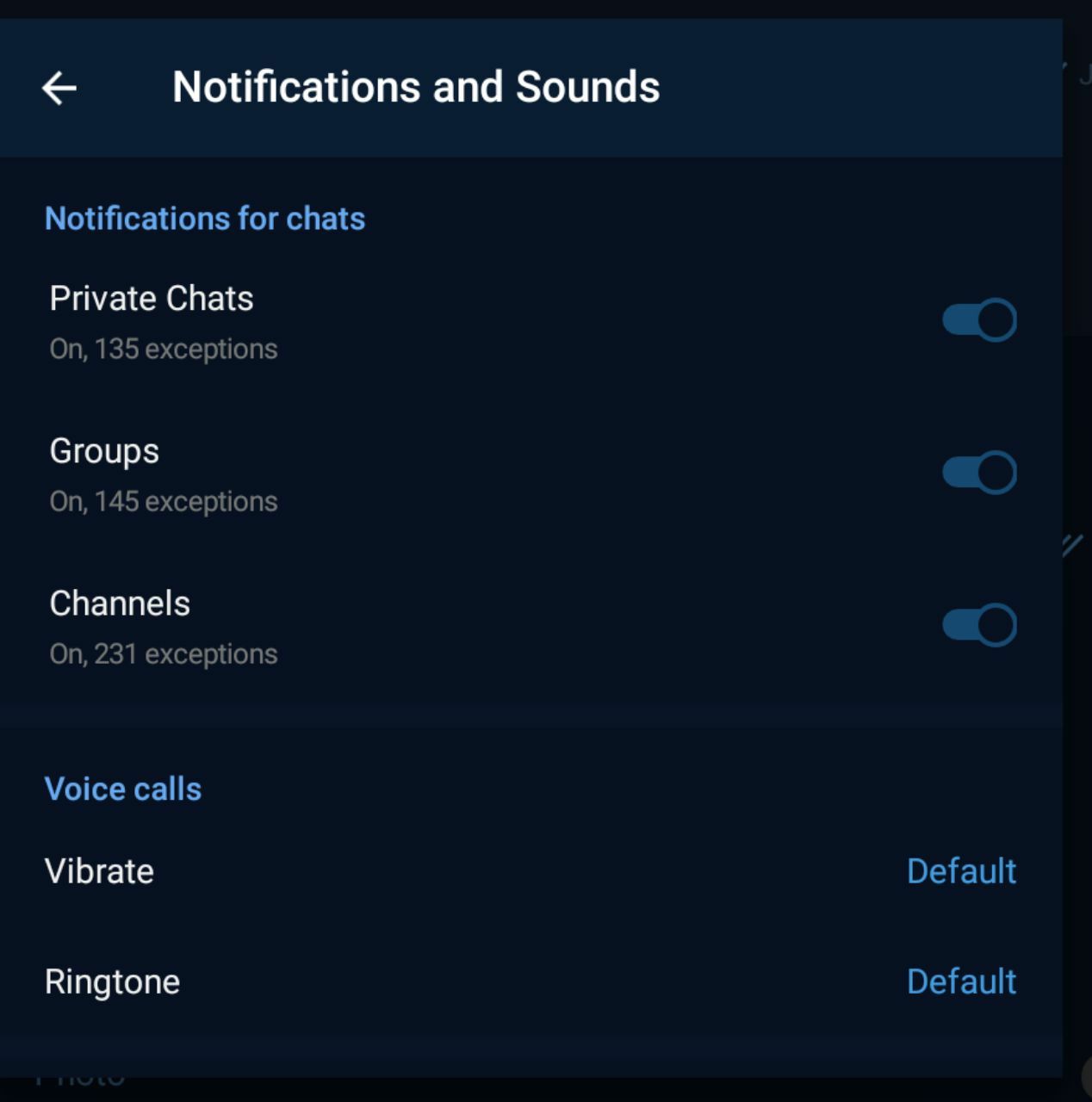Click the Notifications for chats header
1092x1102 pixels.
(x=205, y=219)
